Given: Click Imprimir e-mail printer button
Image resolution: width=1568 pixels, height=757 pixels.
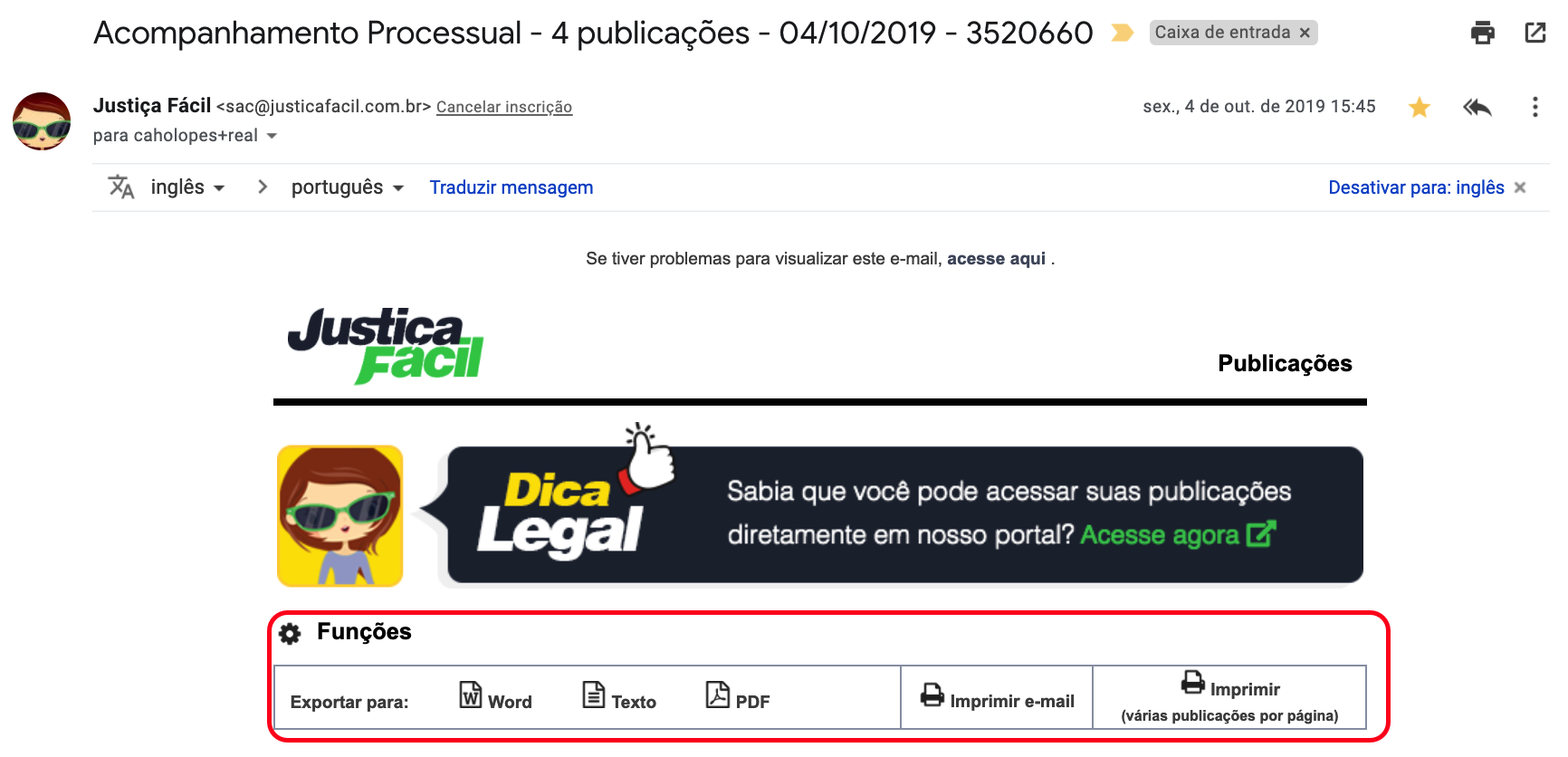Looking at the screenshot, I should [998, 697].
